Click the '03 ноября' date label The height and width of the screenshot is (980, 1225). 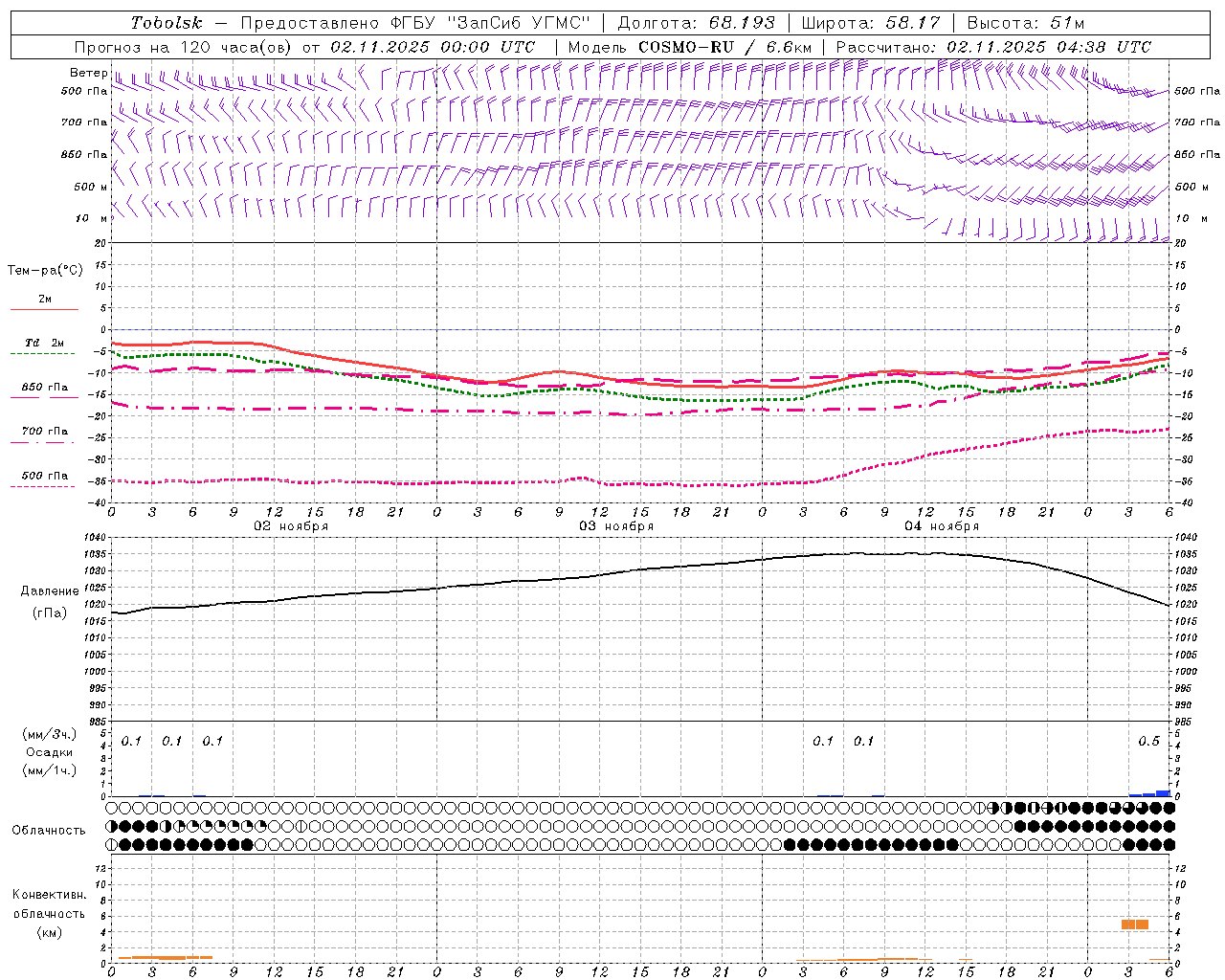click(616, 526)
